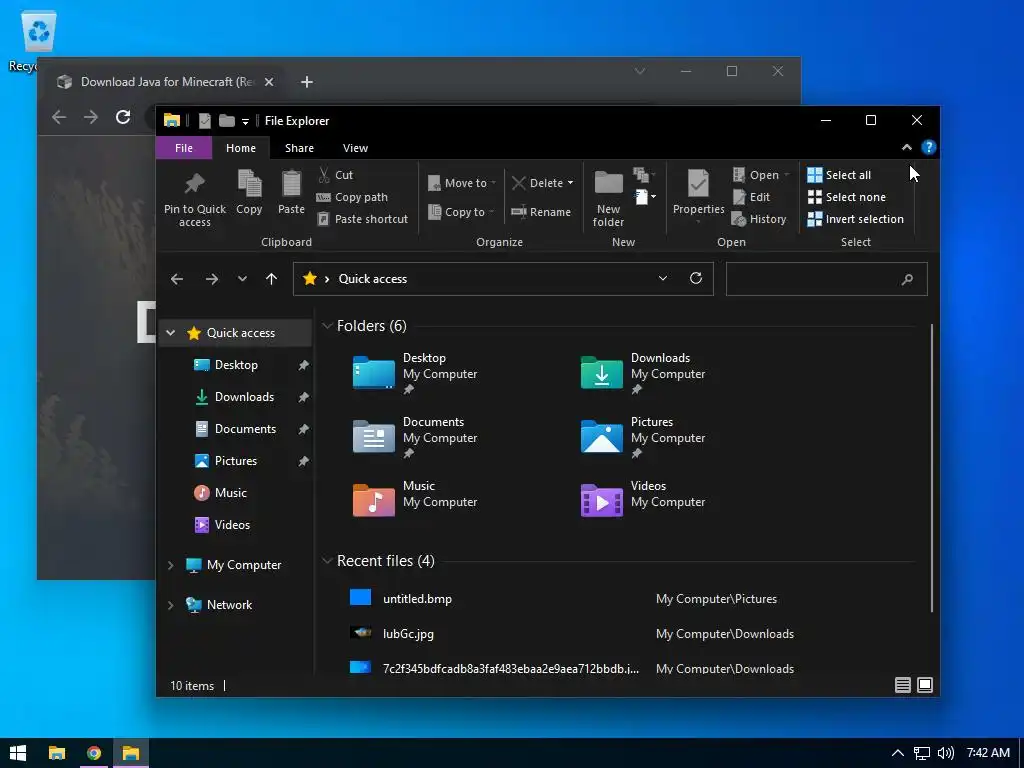Switch to large icons view layout
Screen dimensions: 1024x768
click(925, 684)
